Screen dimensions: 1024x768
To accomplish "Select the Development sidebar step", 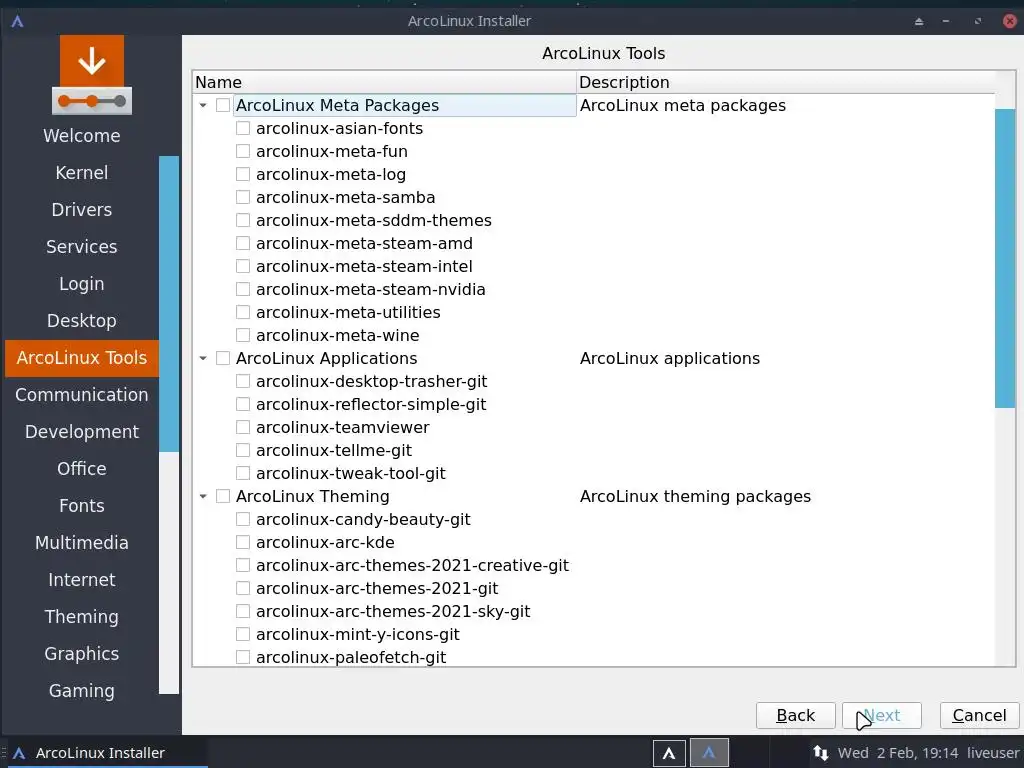I will click(x=82, y=432).
